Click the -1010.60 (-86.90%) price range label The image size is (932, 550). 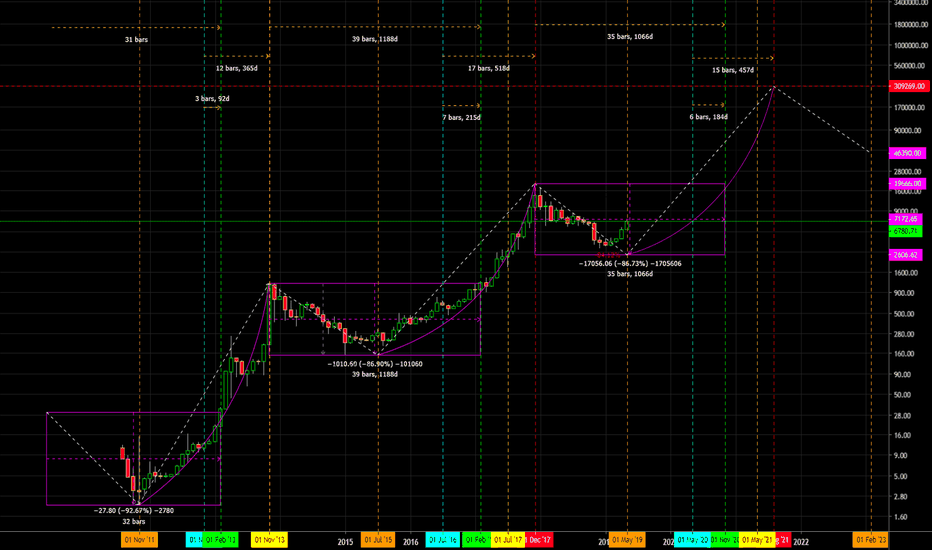(x=375, y=364)
